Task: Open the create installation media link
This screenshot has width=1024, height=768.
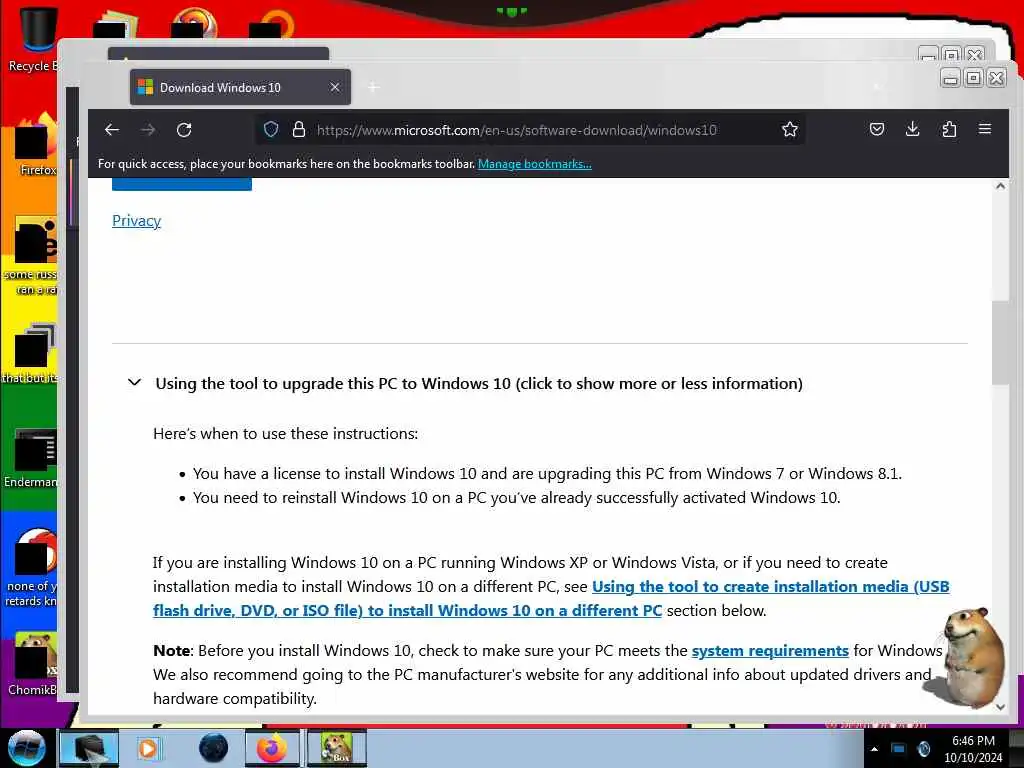Action: [x=551, y=599]
